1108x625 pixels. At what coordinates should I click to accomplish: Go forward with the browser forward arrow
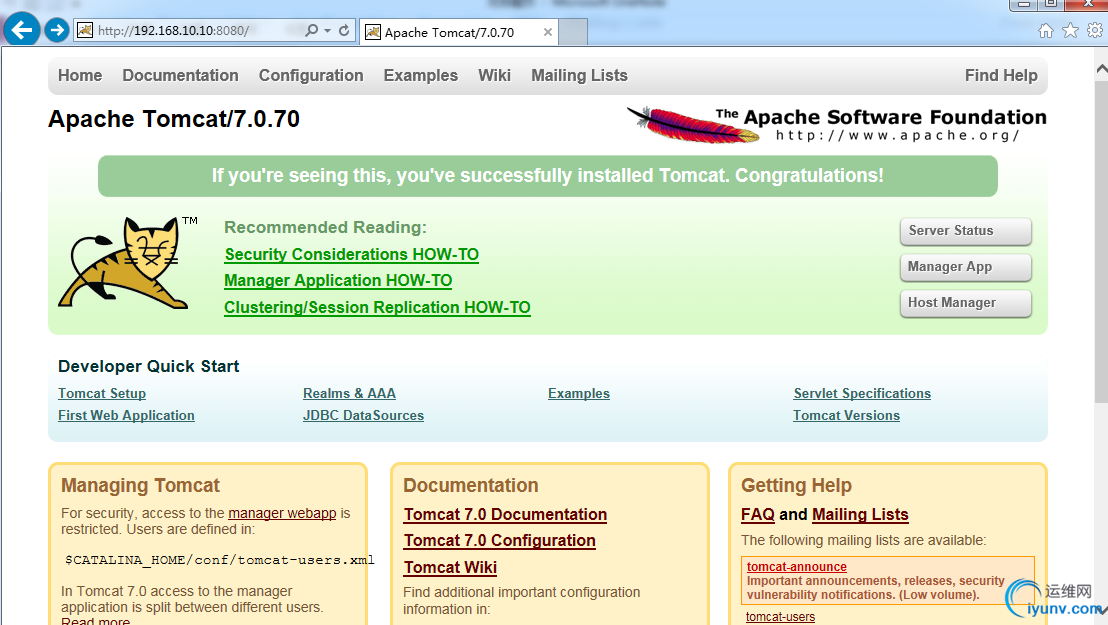(x=57, y=30)
